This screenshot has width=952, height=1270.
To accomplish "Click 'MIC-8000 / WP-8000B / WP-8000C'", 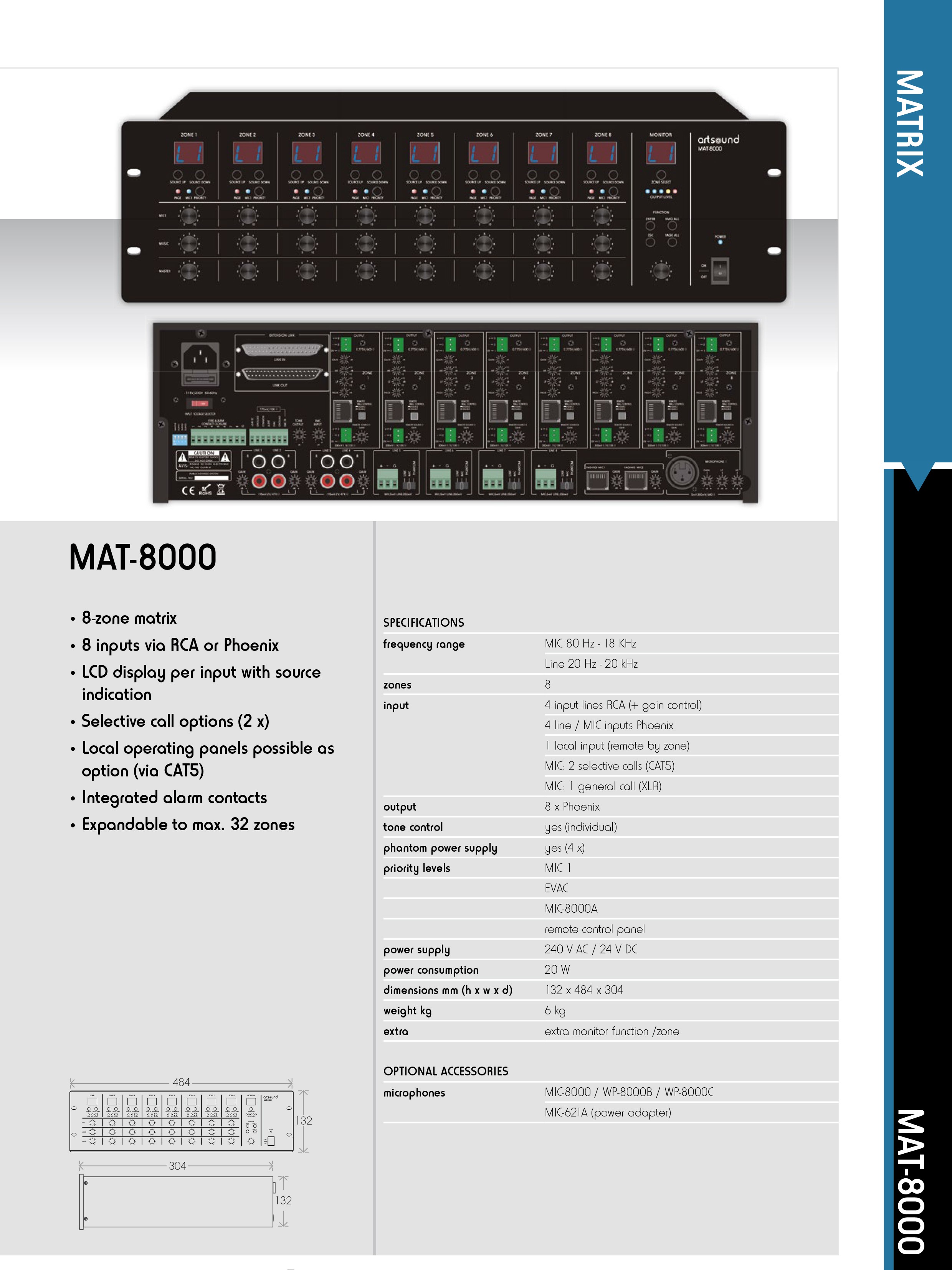I will tap(629, 1092).
